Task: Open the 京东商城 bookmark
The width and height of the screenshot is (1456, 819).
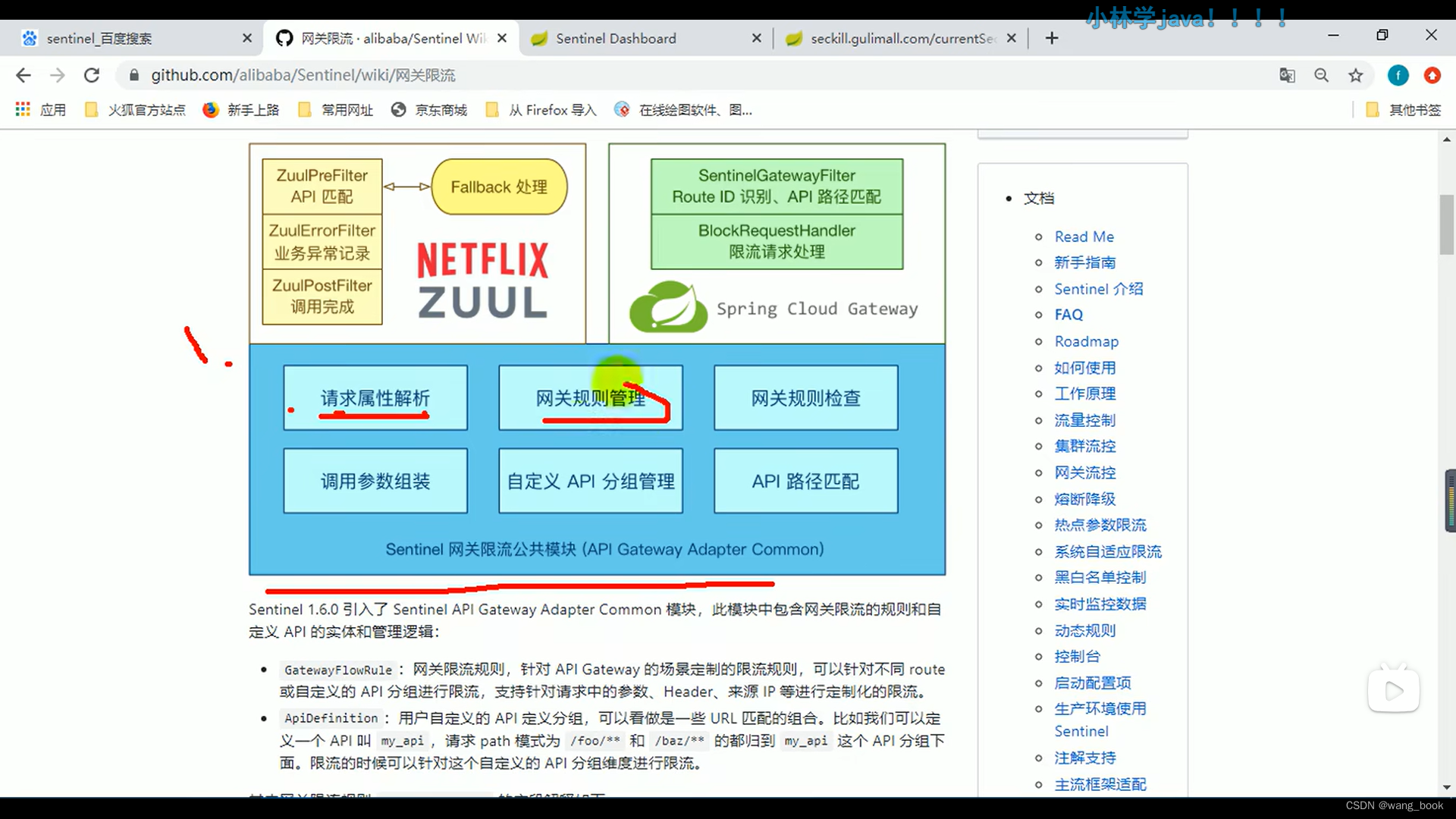Action: click(x=429, y=109)
